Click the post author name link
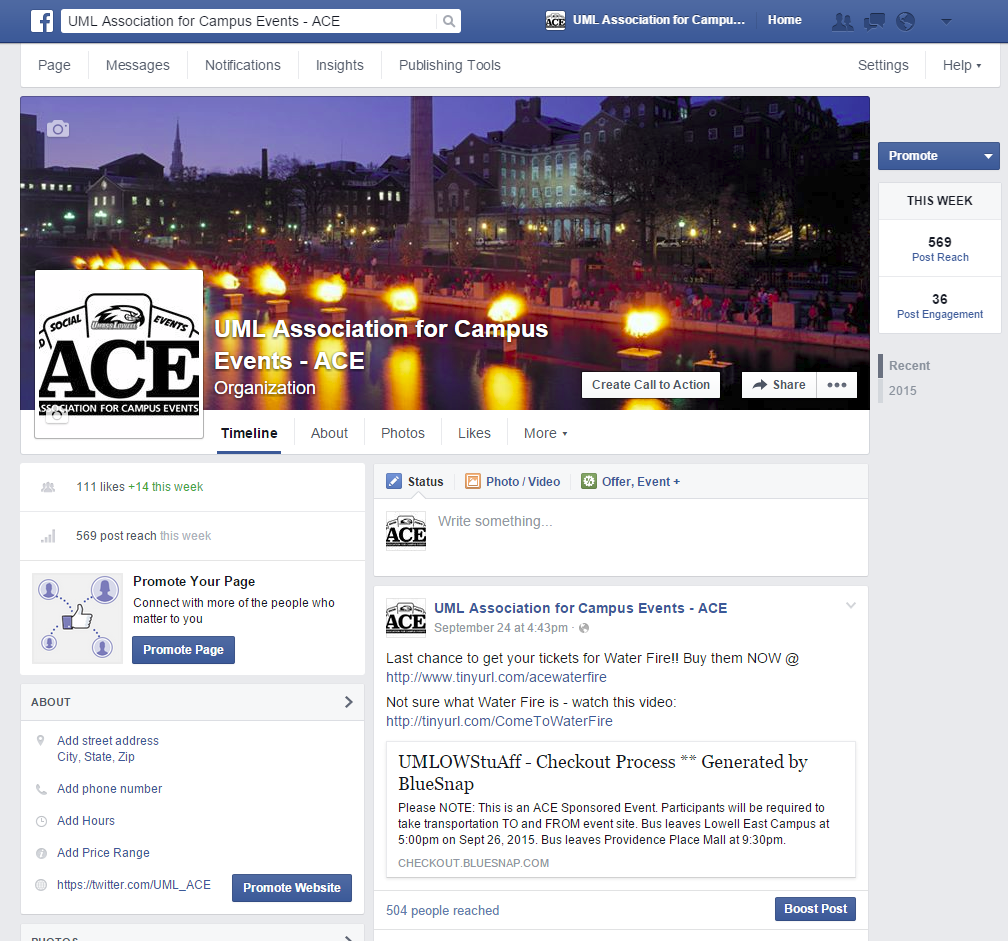This screenshot has height=941, width=1008. coord(580,608)
